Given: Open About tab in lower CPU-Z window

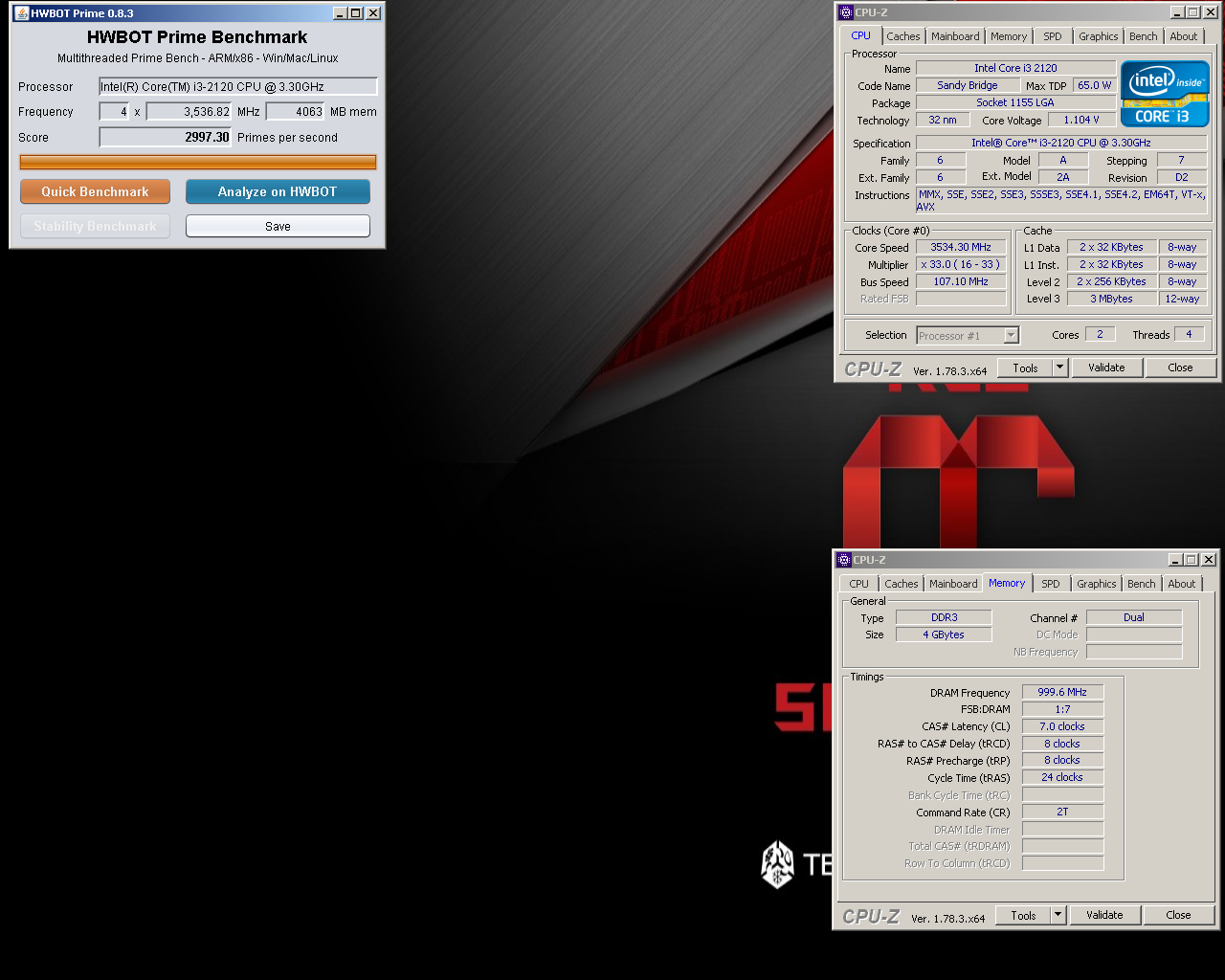Looking at the screenshot, I should pos(1182,584).
